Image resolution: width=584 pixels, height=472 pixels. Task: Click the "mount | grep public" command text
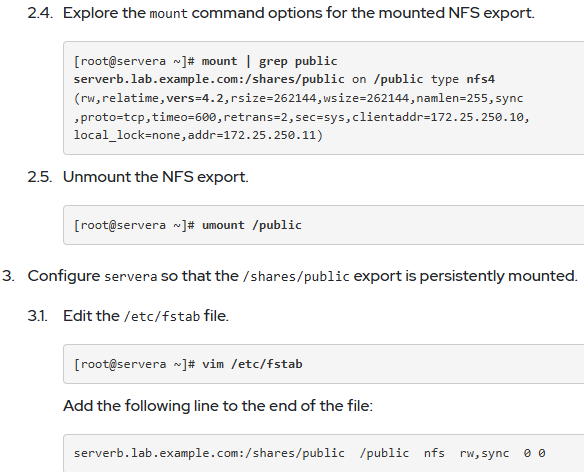269,61
